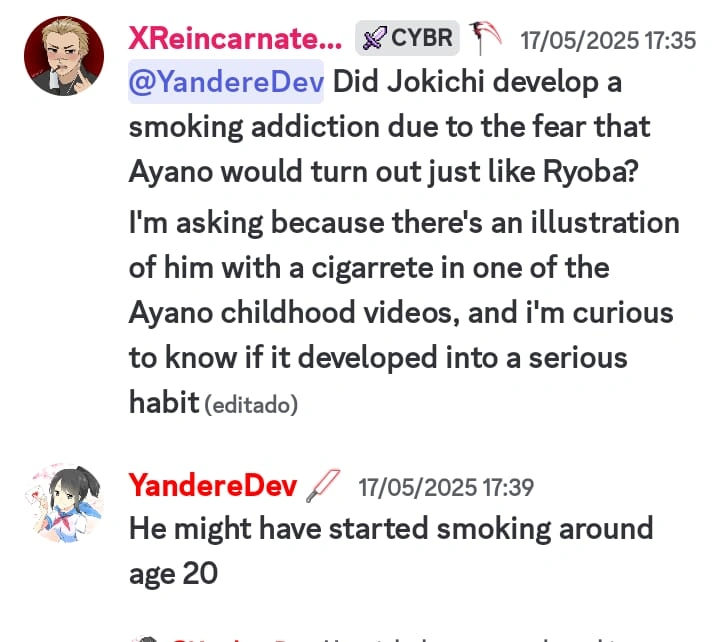Click the partially visible reply preview at bottom

tap(390, 639)
